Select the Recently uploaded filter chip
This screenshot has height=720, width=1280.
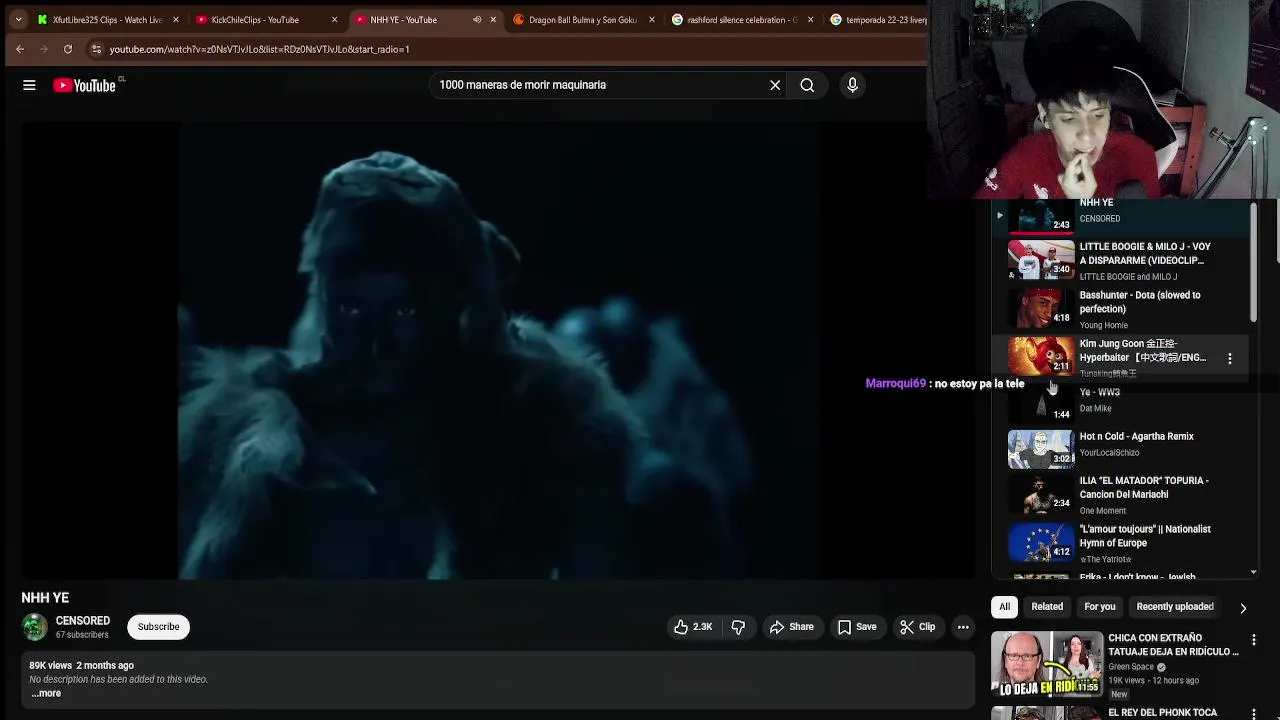click(x=1175, y=607)
